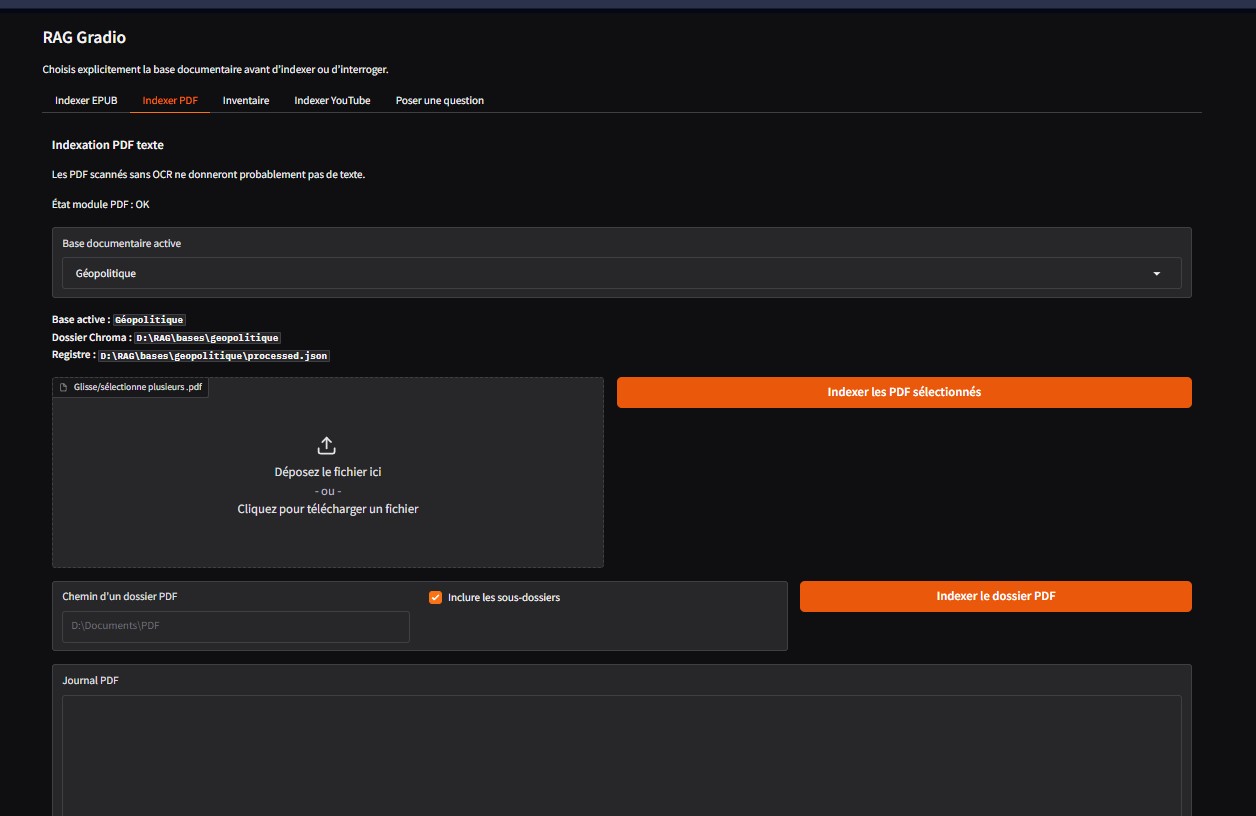The height and width of the screenshot is (816, 1256).
Task: Switch to the "Indexer EPUB" tab
Action: (86, 100)
